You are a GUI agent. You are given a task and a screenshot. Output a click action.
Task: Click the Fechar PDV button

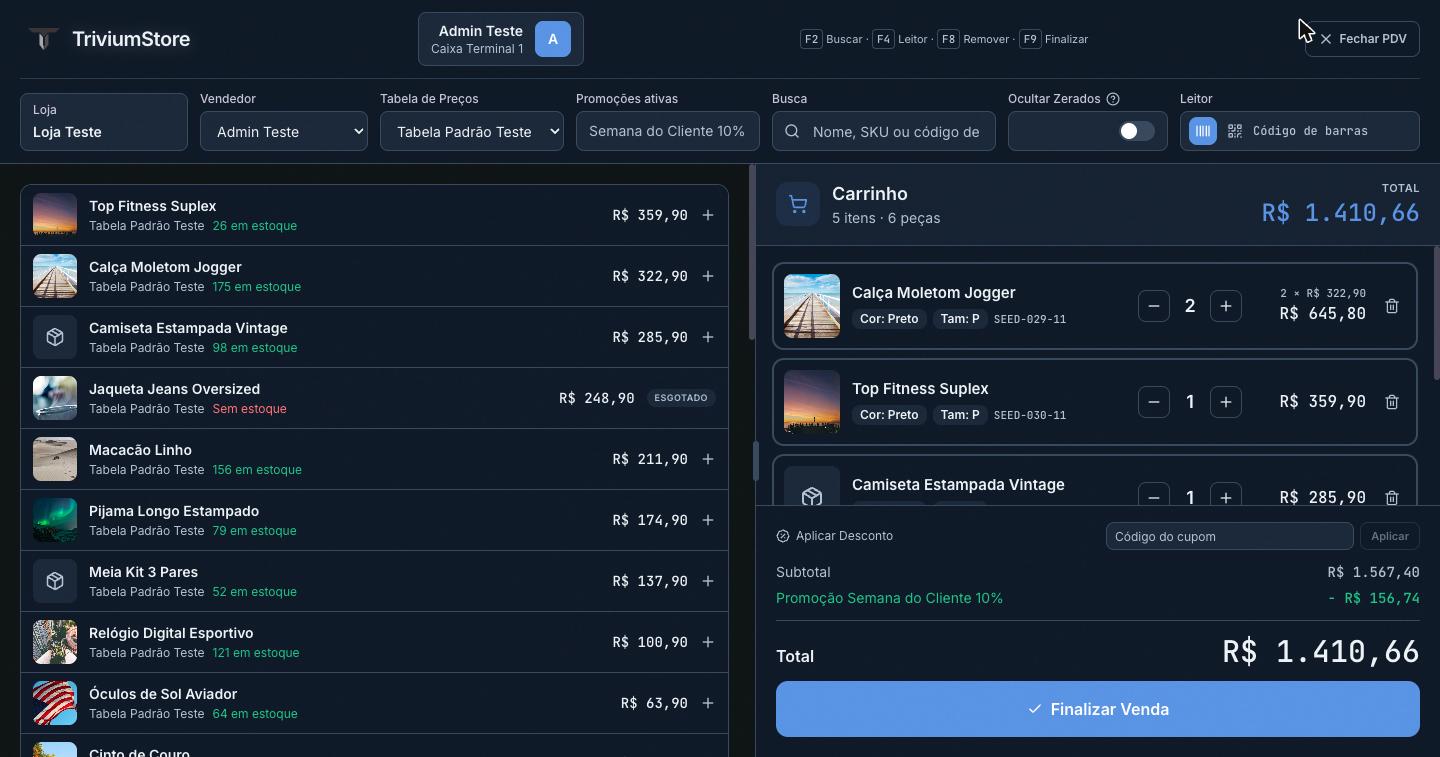1362,39
